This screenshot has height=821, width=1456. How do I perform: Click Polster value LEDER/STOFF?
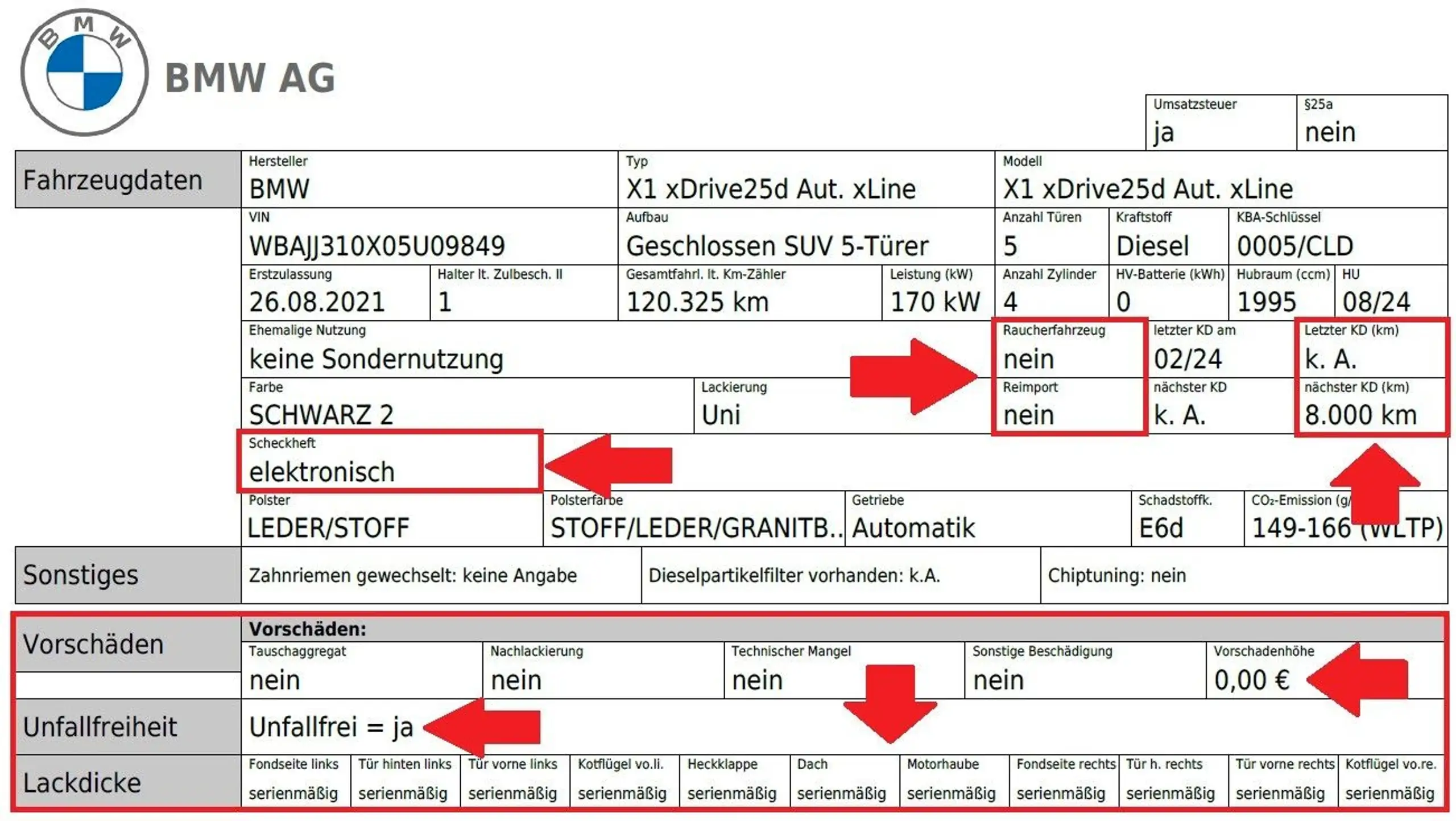point(328,528)
